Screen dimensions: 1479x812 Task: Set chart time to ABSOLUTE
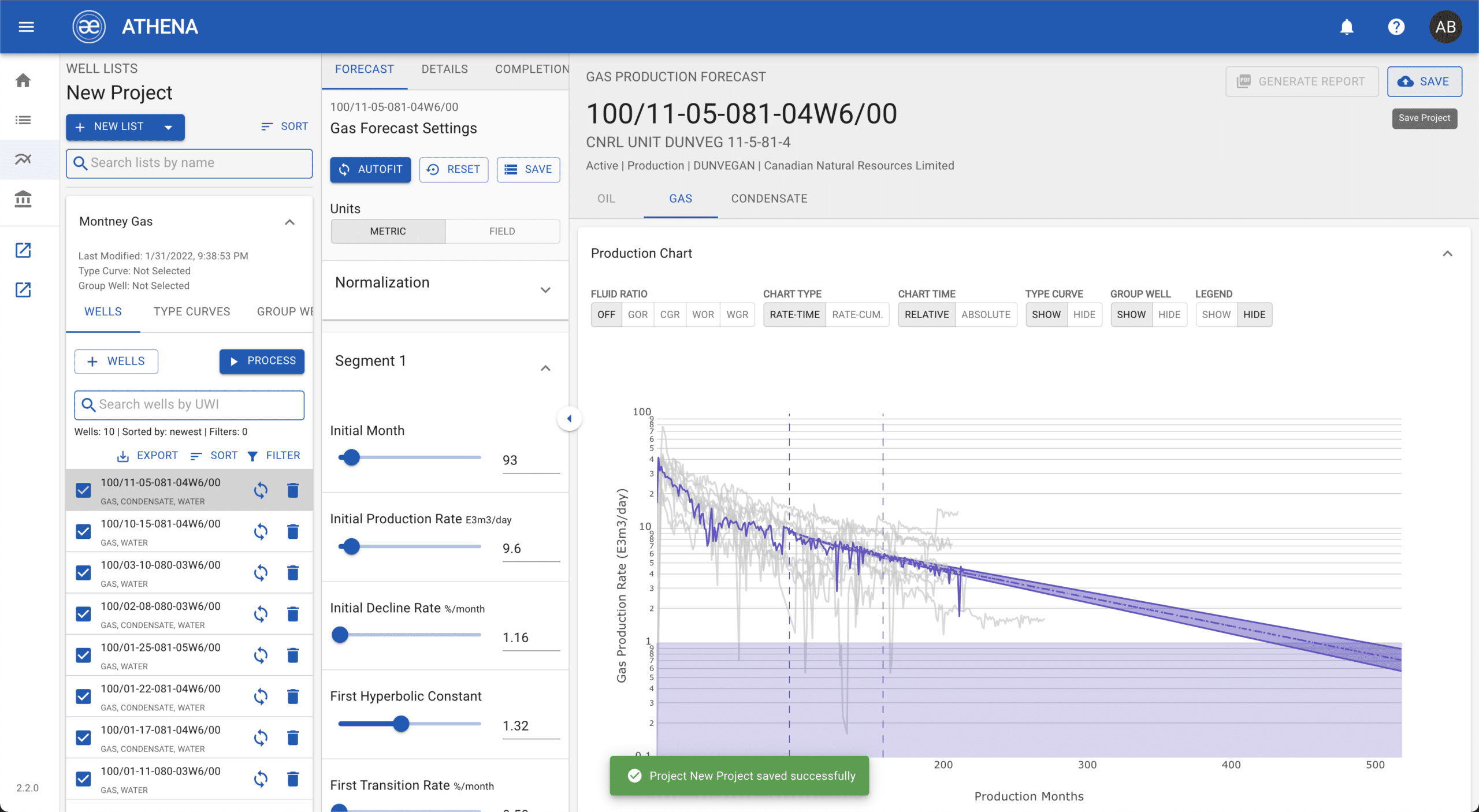pos(986,315)
